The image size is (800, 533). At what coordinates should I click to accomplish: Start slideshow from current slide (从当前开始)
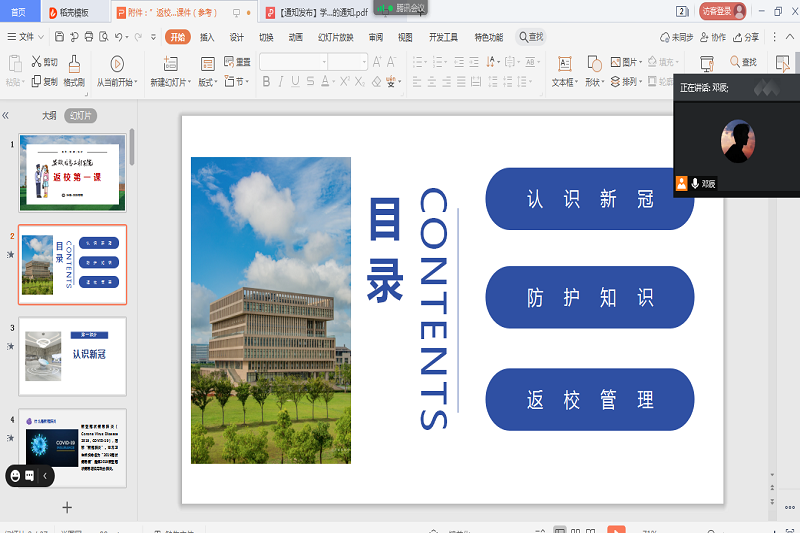click(x=117, y=64)
